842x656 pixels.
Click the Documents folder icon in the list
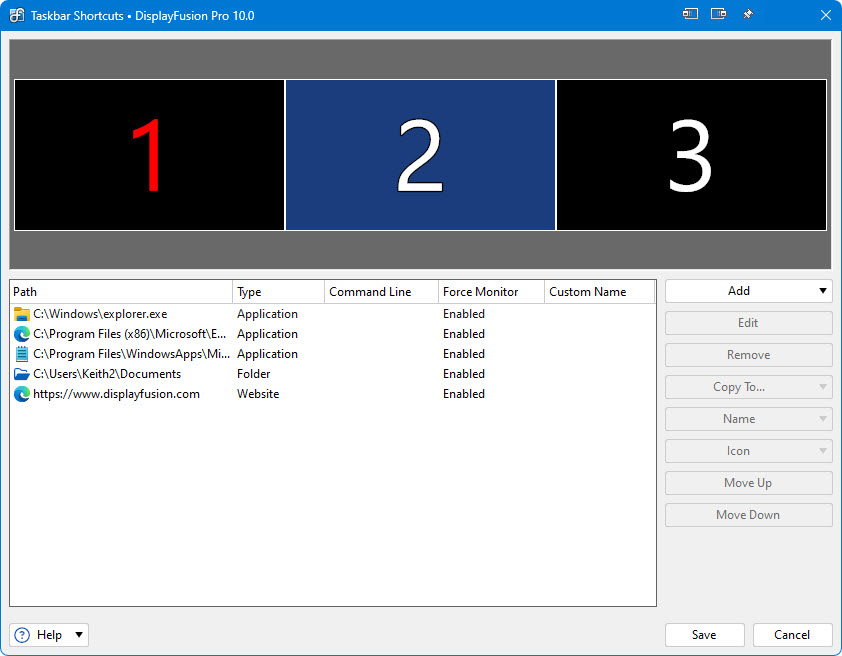(22, 374)
